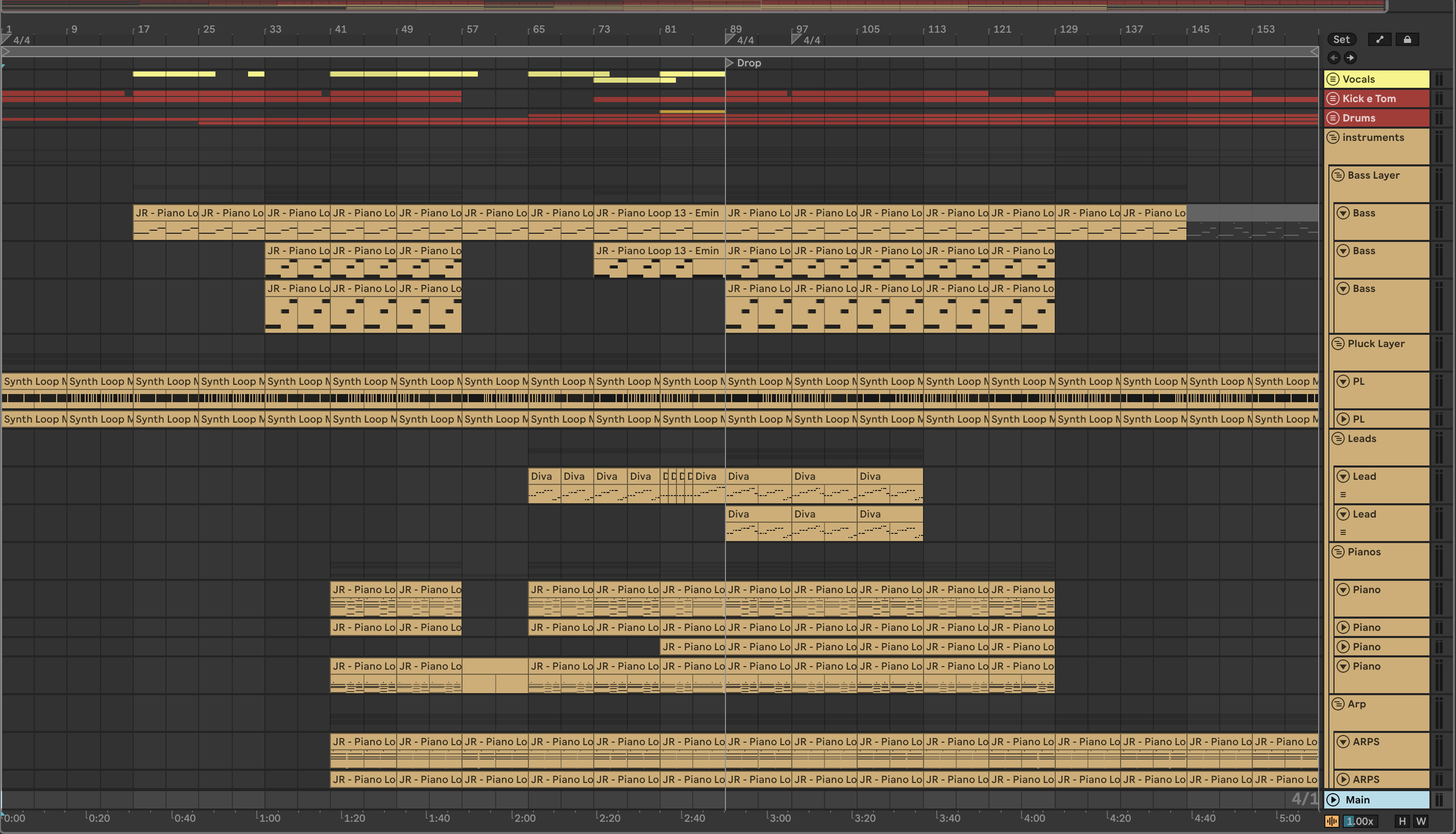Toggle the H optimize height button

coord(1402,821)
